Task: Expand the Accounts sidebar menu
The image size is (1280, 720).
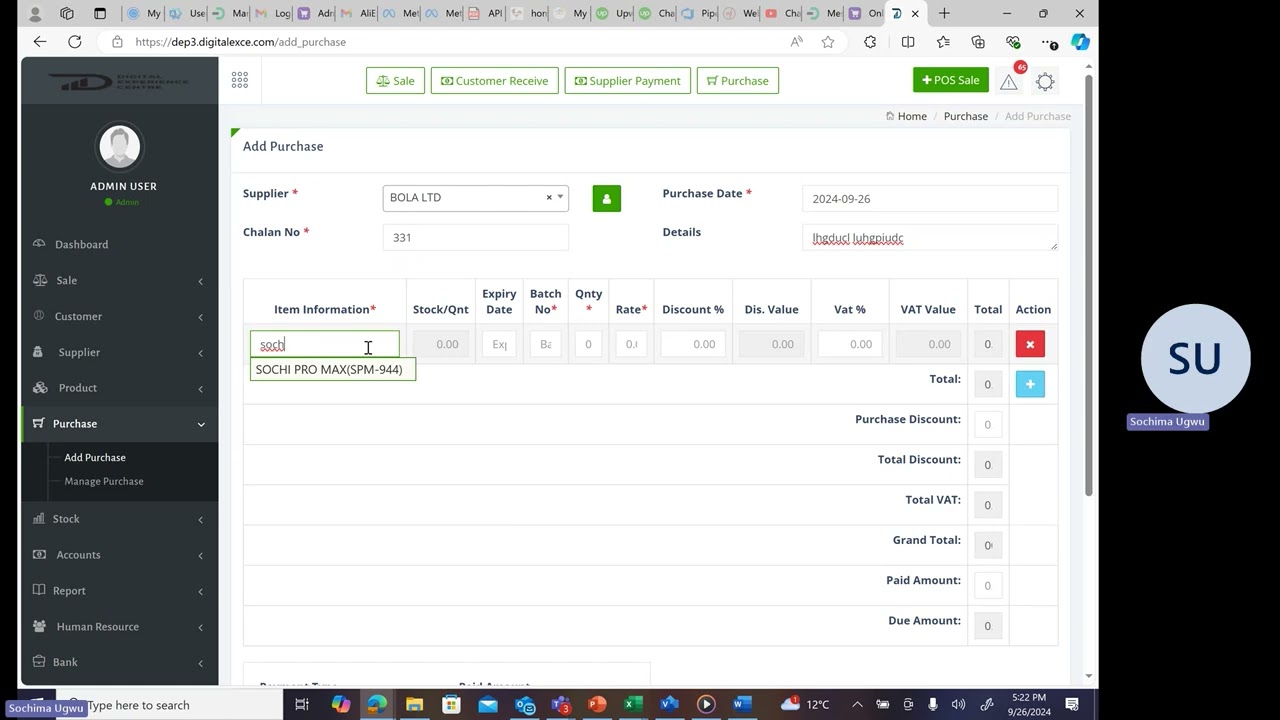Action: [x=120, y=555]
